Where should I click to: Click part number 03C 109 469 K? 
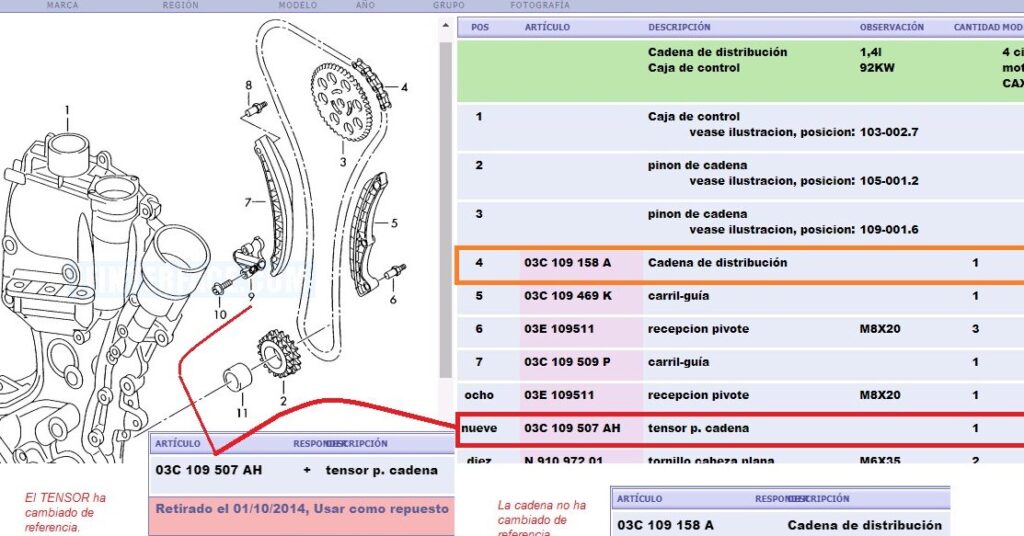pyautogui.click(x=566, y=296)
